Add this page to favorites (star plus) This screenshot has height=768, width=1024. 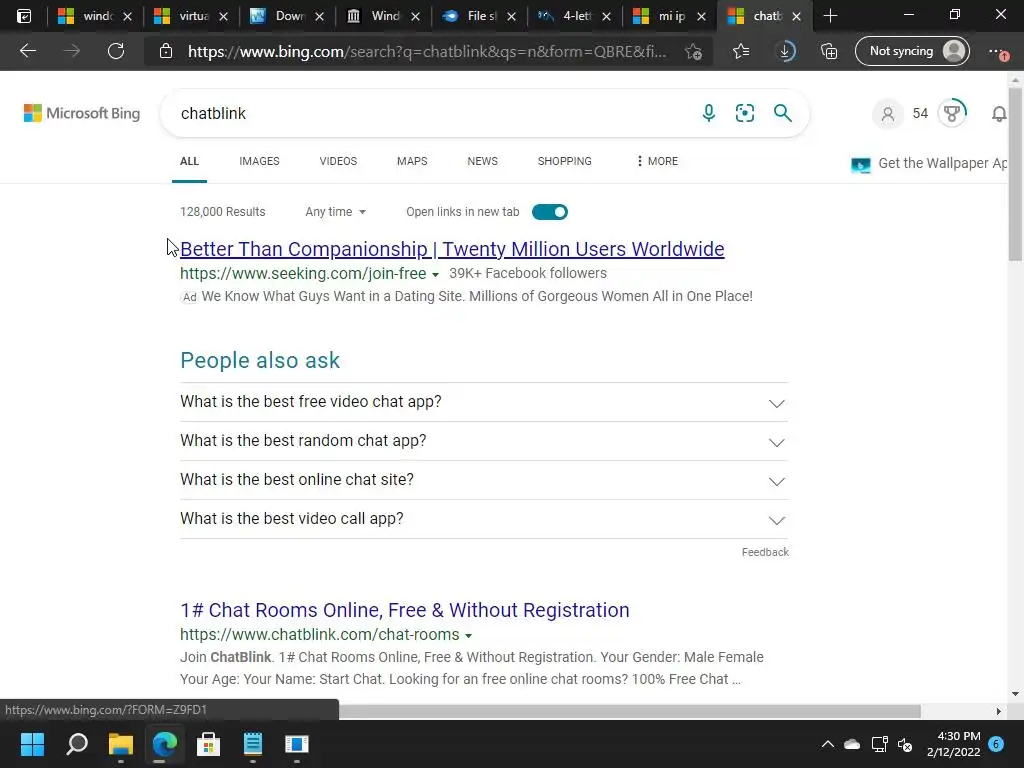pos(694,51)
